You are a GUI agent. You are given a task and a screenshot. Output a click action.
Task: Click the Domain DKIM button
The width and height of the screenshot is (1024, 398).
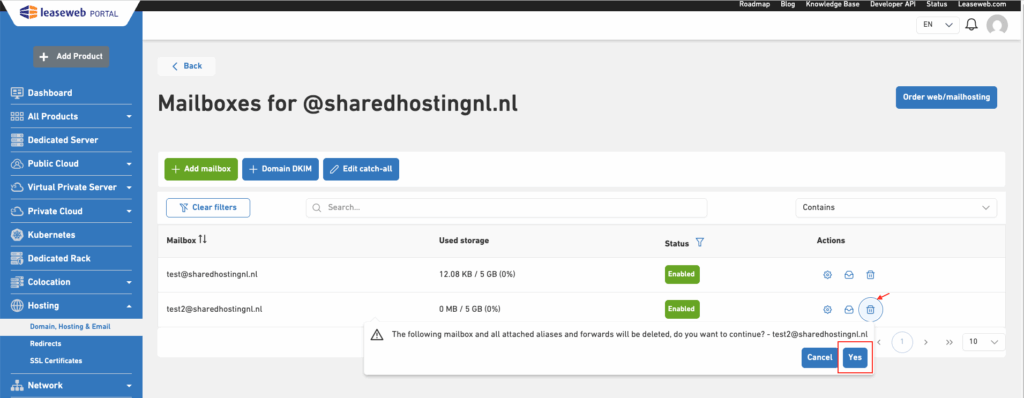pyautogui.click(x=281, y=169)
